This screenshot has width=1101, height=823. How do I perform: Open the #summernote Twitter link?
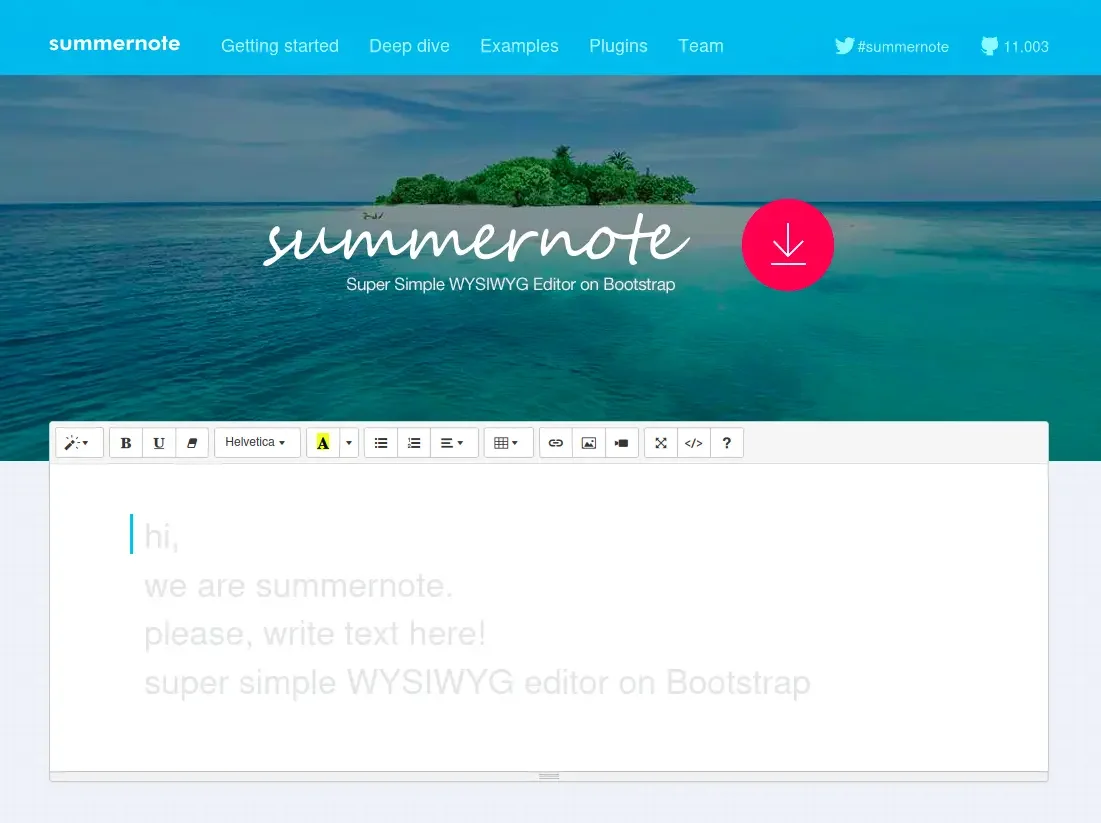click(892, 46)
